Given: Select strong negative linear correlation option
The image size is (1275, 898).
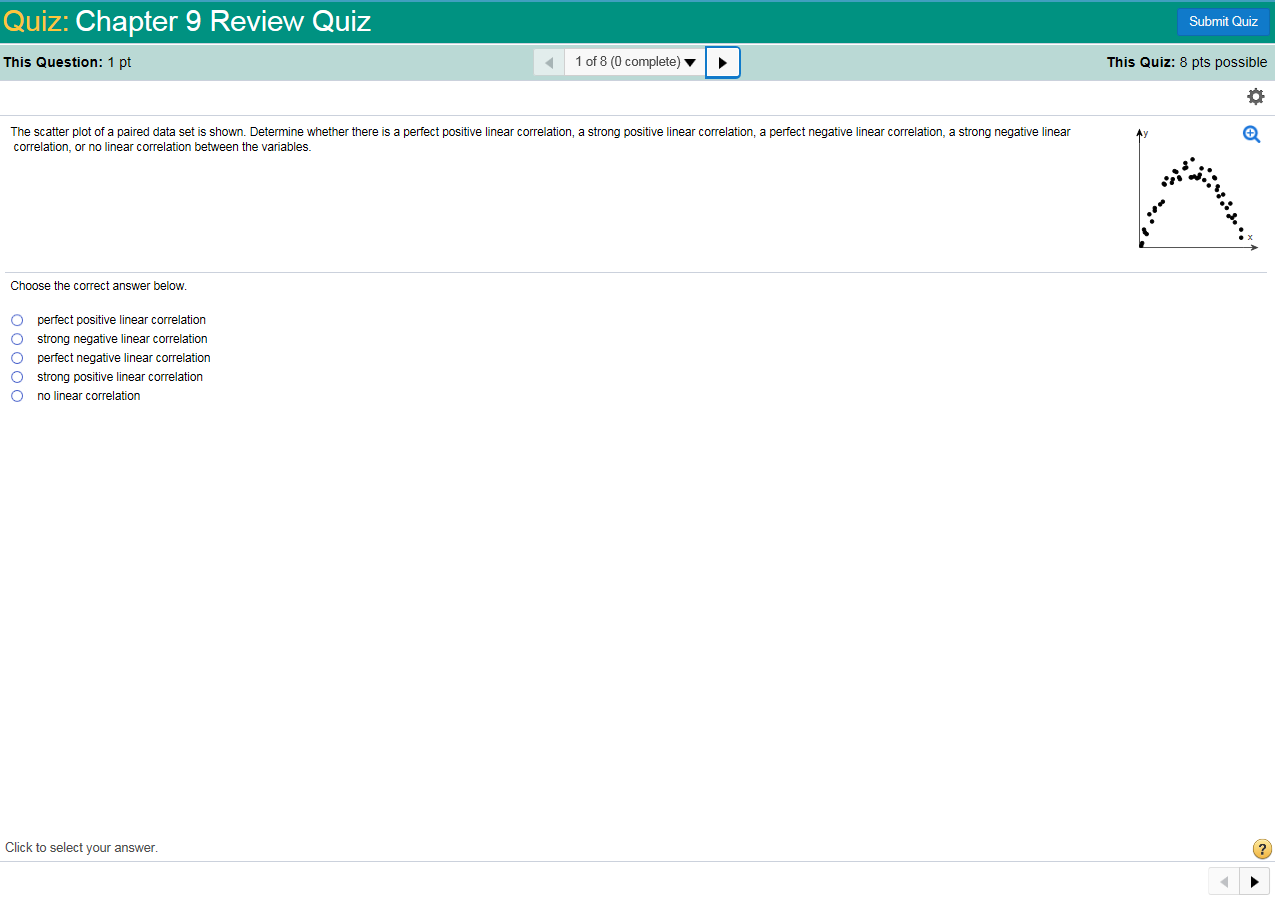Looking at the screenshot, I should coord(17,339).
